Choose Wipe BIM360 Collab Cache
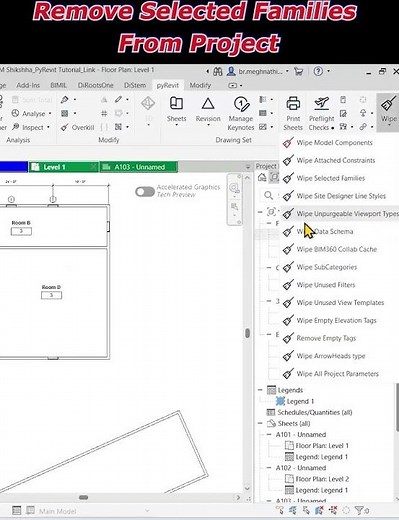The width and height of the screenshot is (399, 520). click(339, 249)
